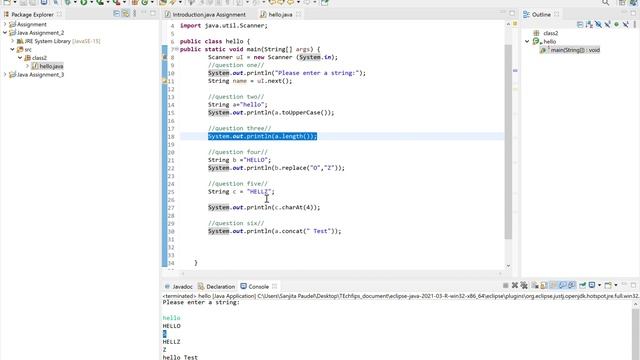The height and width of the screenshot is (360, 640).
Task: Toggle Hide Non-Public Members green dot icon
Action: 617,24
